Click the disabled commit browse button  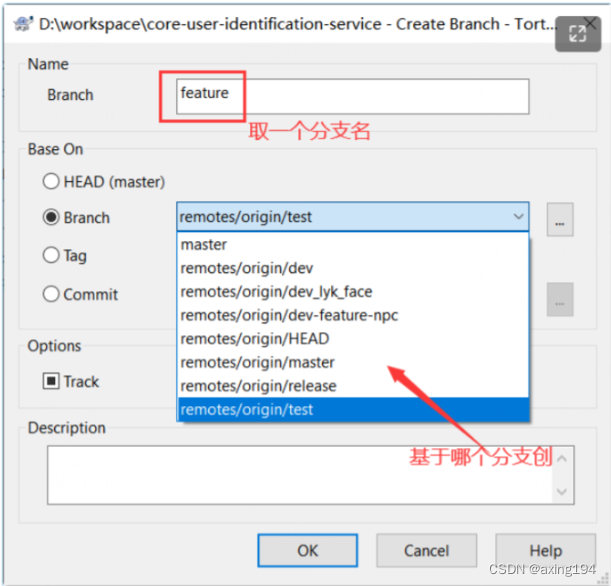click(560, 299)
